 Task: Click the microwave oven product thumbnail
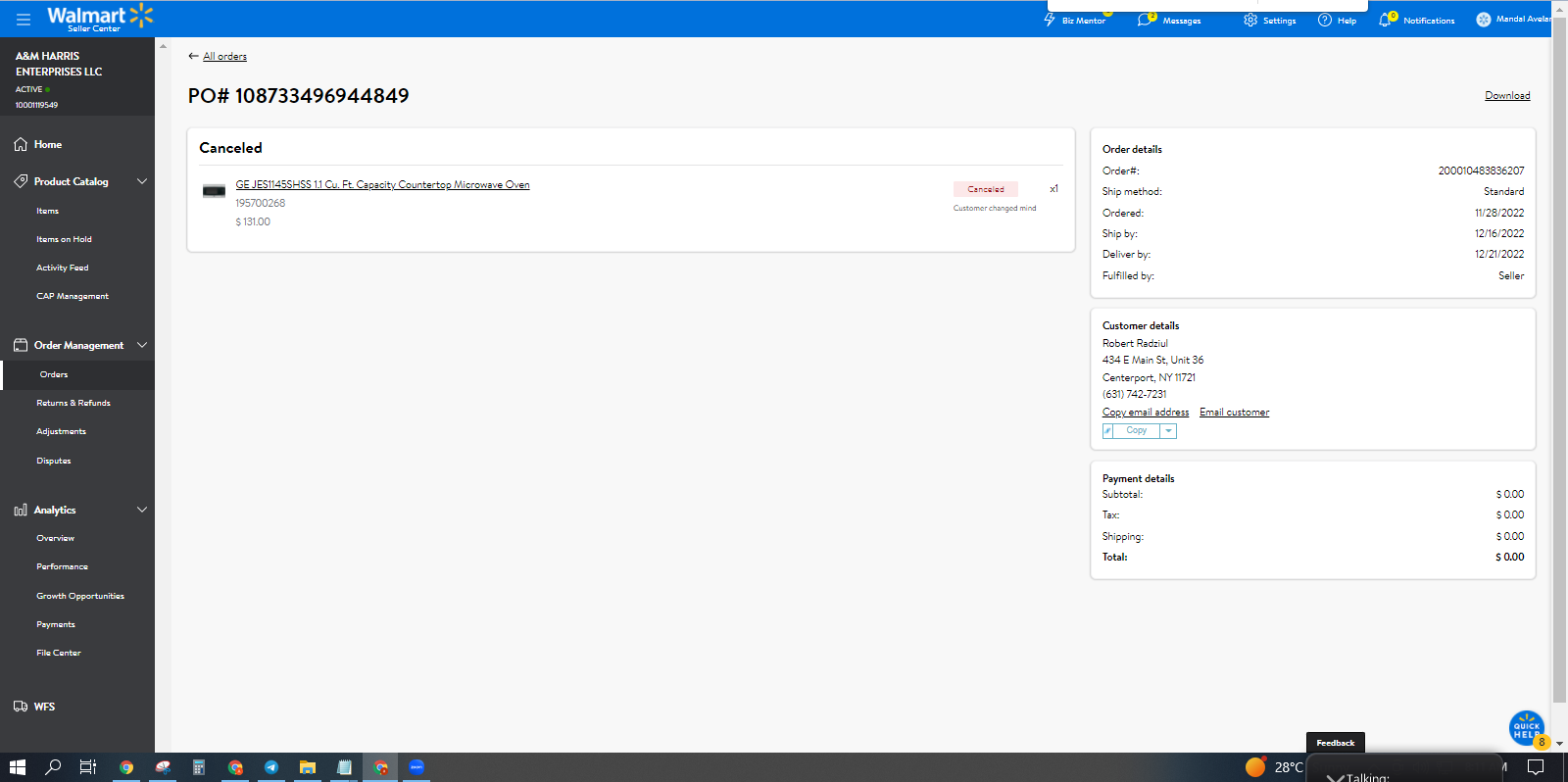214,191
